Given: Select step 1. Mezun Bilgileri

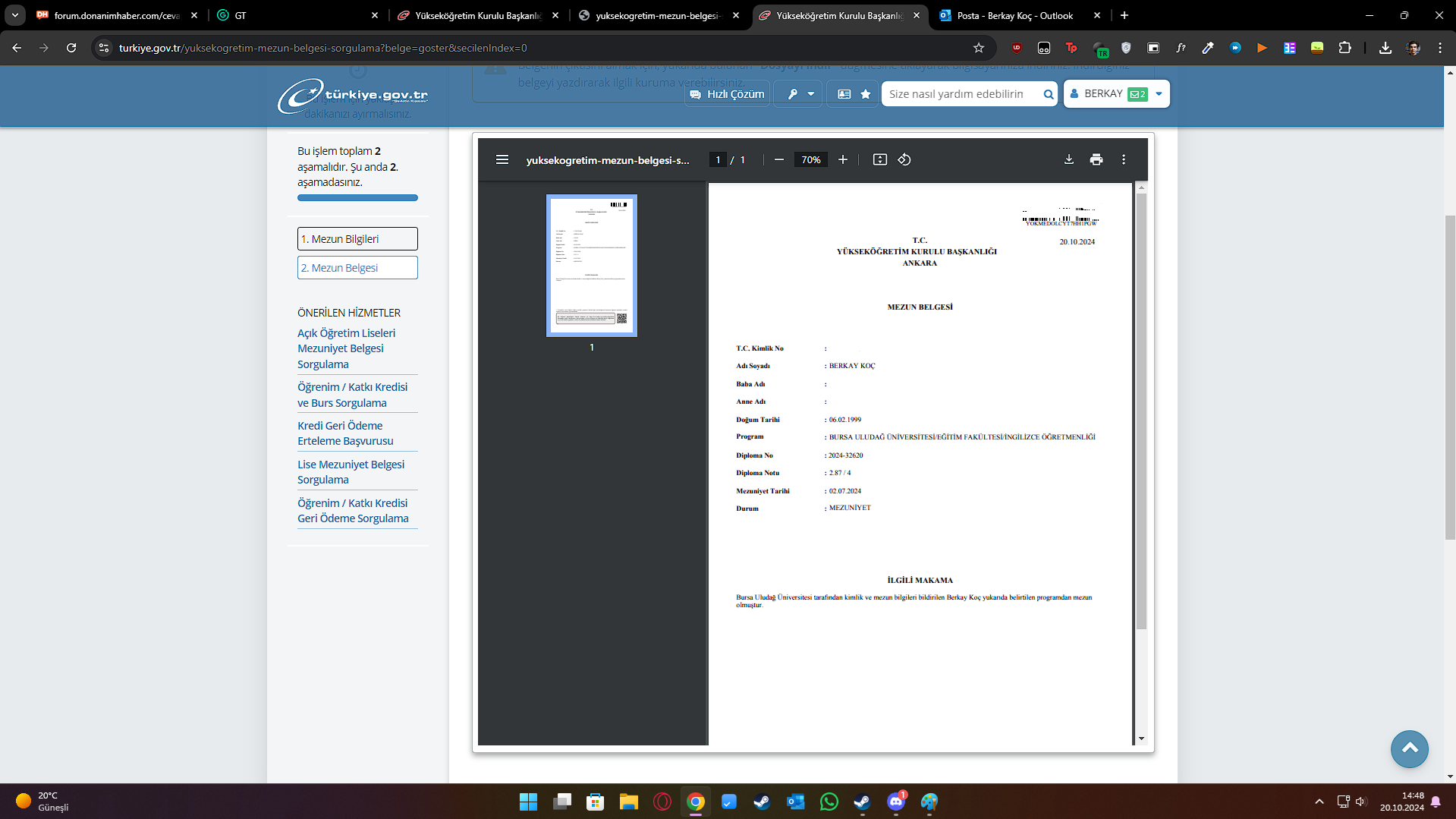Looking at the screenshot, I should click(357, 238).
